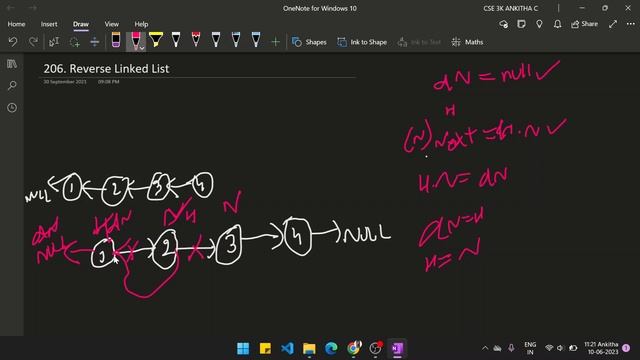Open volume control in system tray
The height and width of the screenshot is (360, 640).
pyautogui.click(x=560, y=348)
